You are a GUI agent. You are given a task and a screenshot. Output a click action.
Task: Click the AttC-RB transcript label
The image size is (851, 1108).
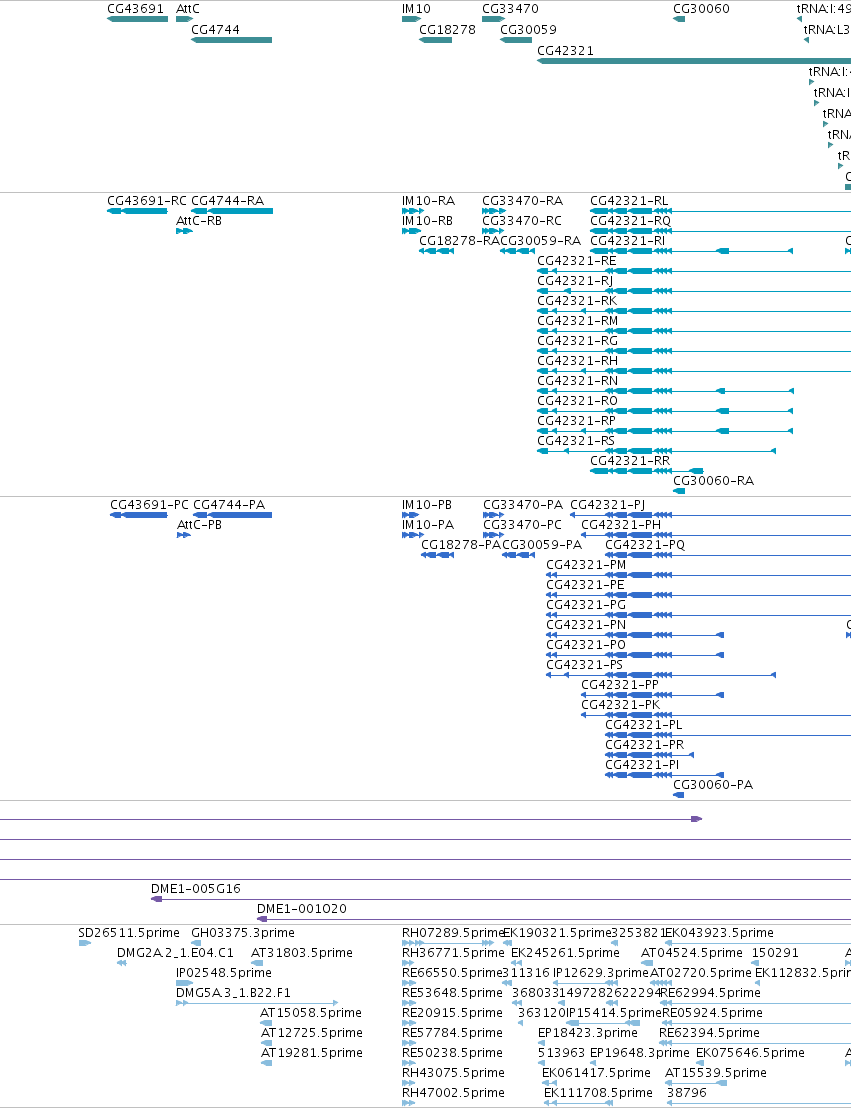[x=199, y=221]
